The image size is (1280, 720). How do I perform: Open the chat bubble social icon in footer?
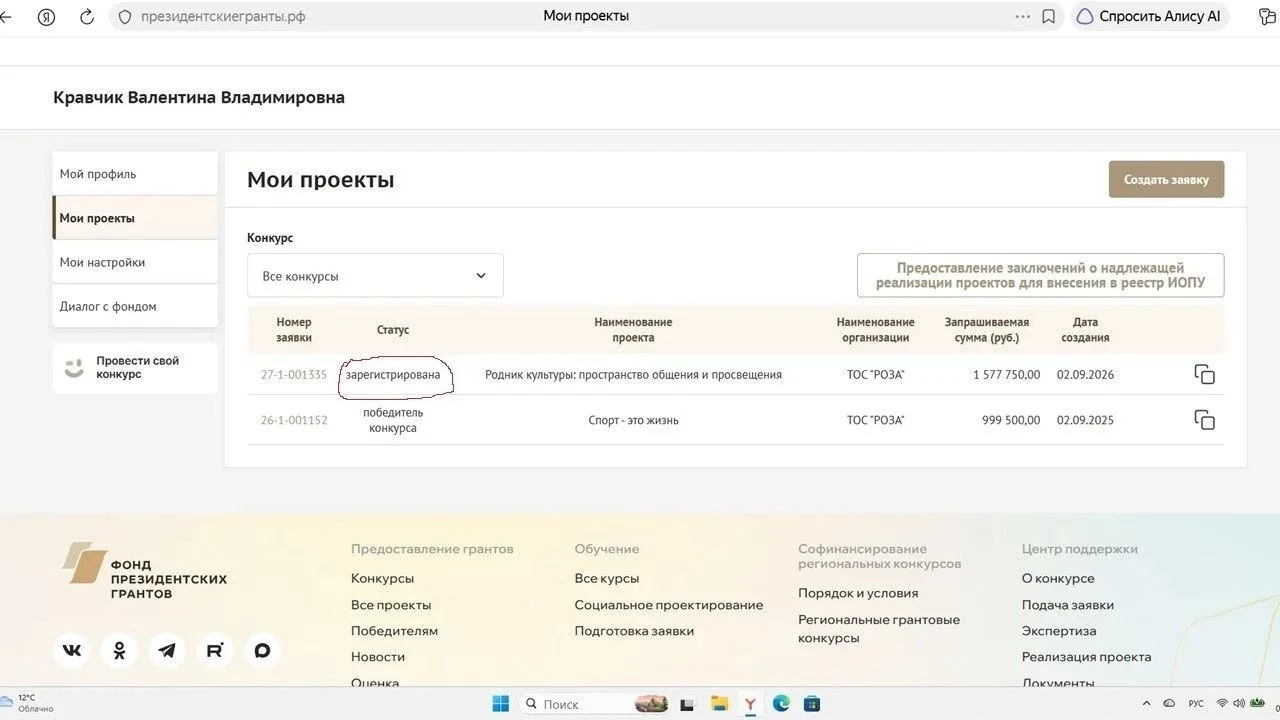coord(262,651)
